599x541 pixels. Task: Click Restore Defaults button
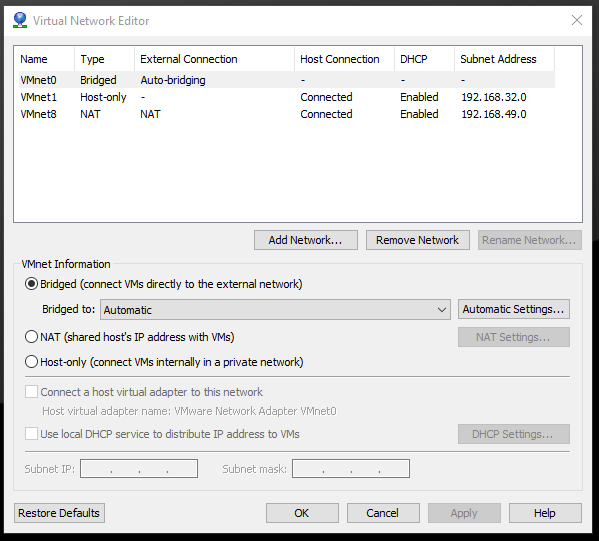pos(59,513)
